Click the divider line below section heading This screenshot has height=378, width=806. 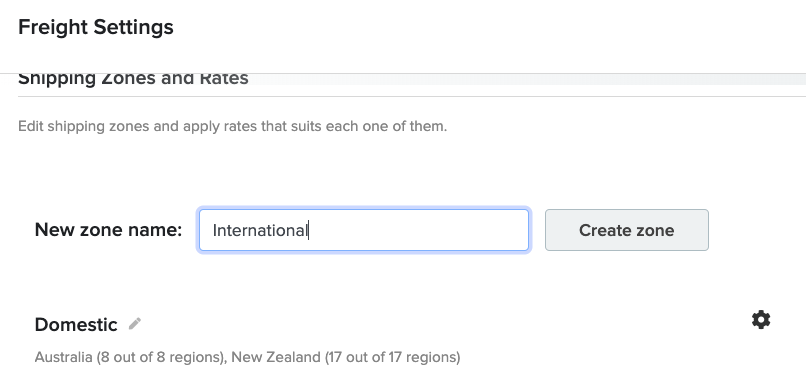pyautogui.click(x=412, y=96)
